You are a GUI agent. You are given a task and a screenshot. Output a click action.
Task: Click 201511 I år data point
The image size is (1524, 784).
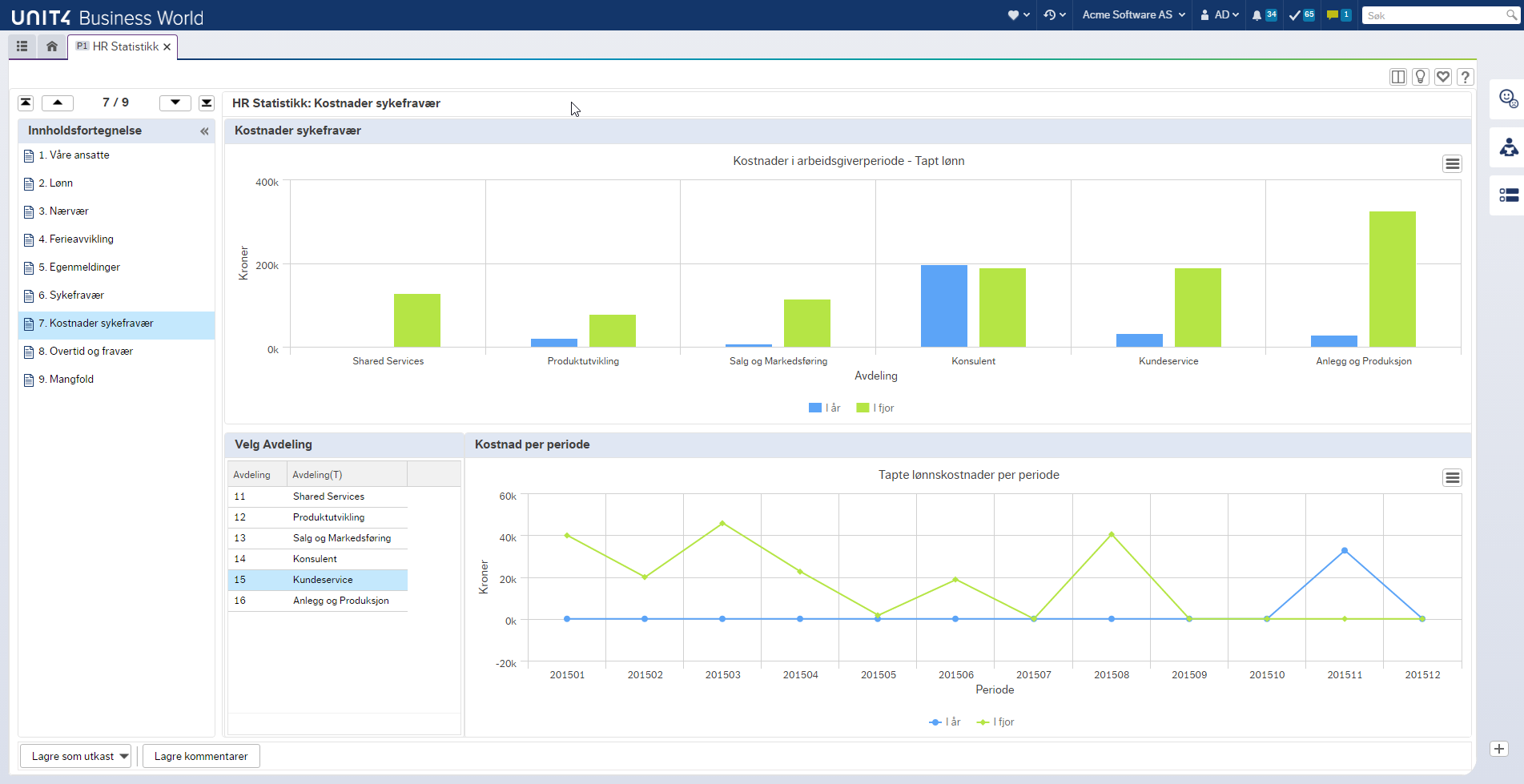tap(1345, 551)
